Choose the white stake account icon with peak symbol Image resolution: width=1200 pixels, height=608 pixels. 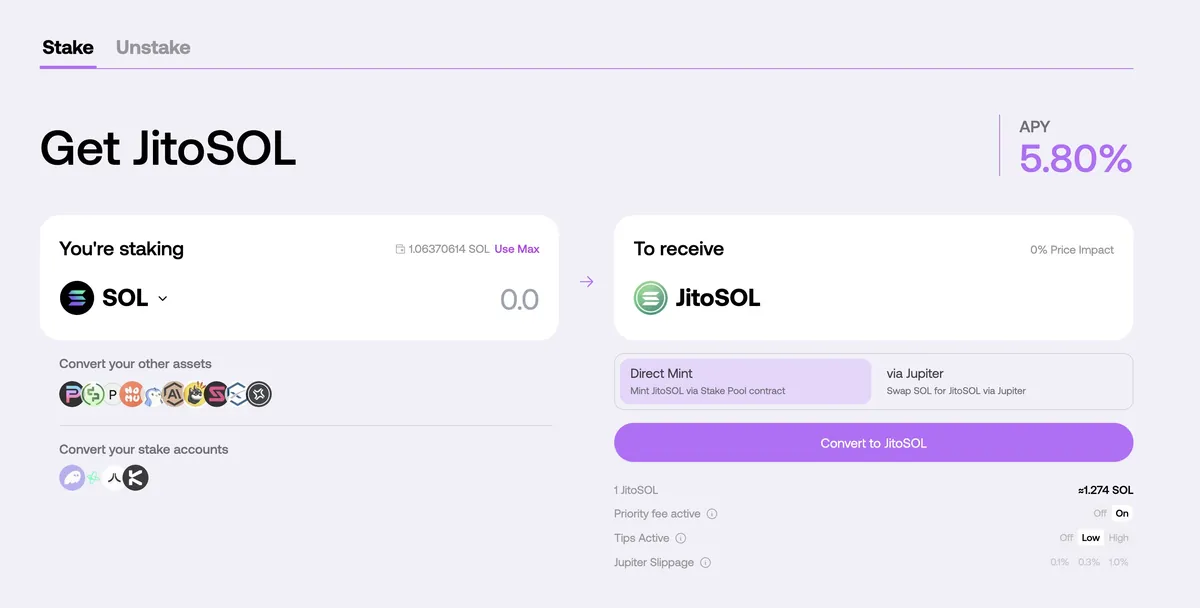point(114,477)
